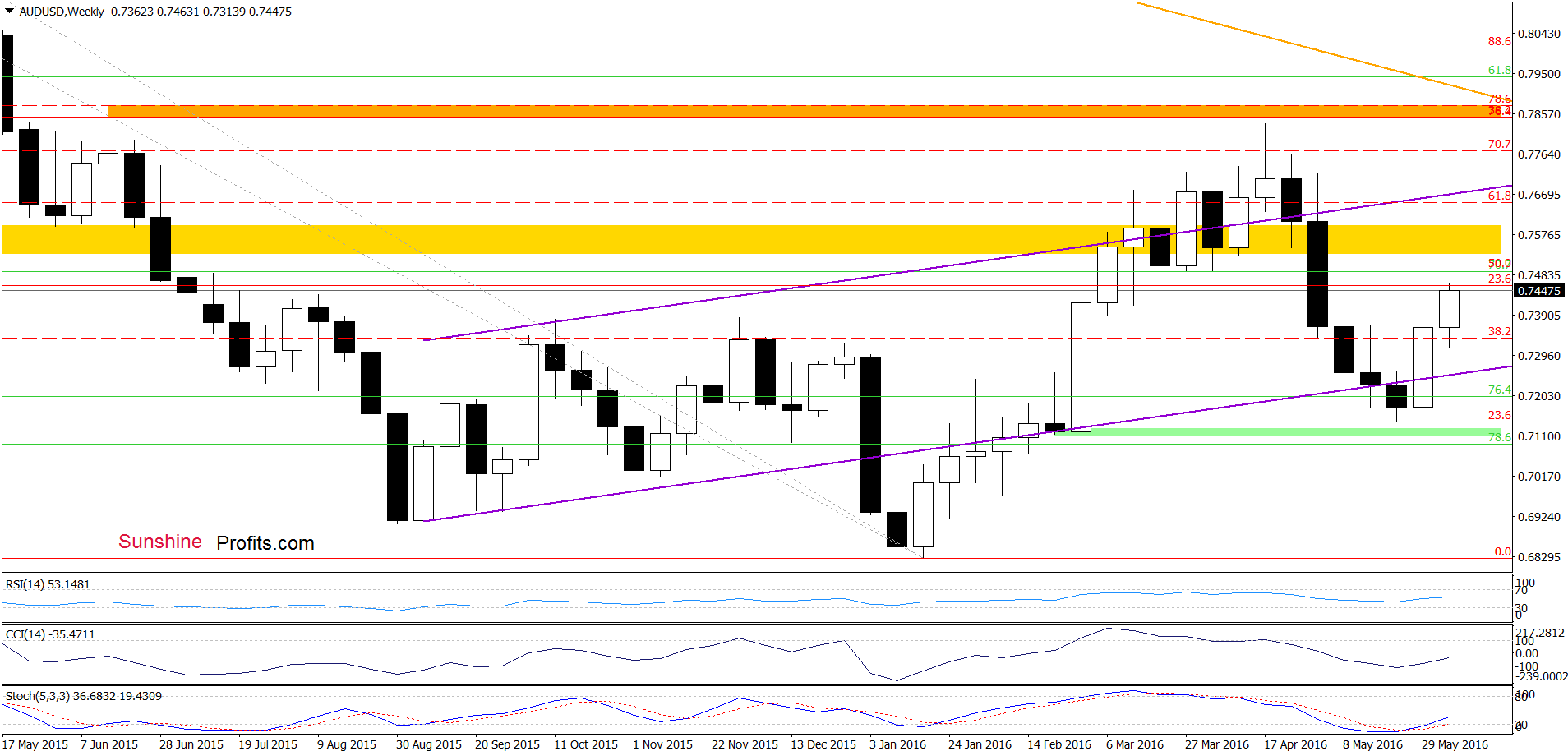Click the 0.72030 price axis label
The image size is (1568, 756).
[1538, 396]
